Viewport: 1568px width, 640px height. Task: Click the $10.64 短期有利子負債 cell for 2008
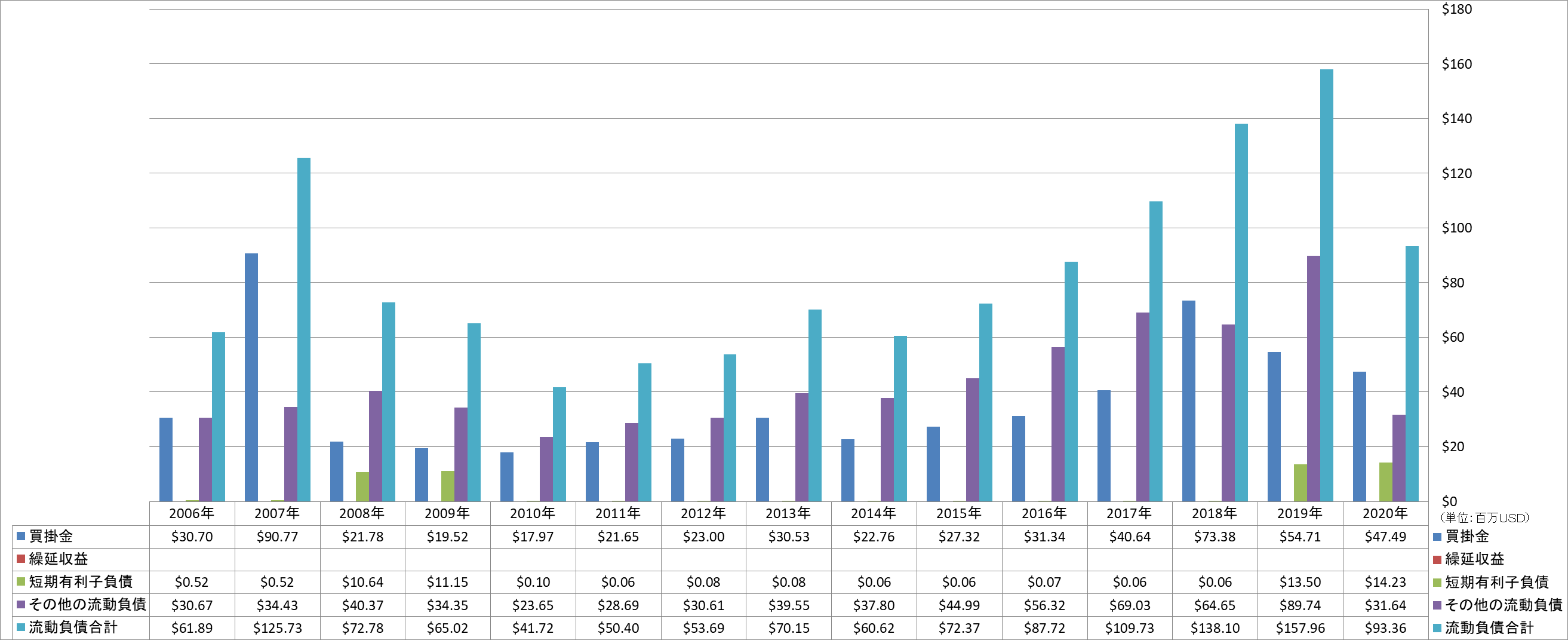point(362,582)
